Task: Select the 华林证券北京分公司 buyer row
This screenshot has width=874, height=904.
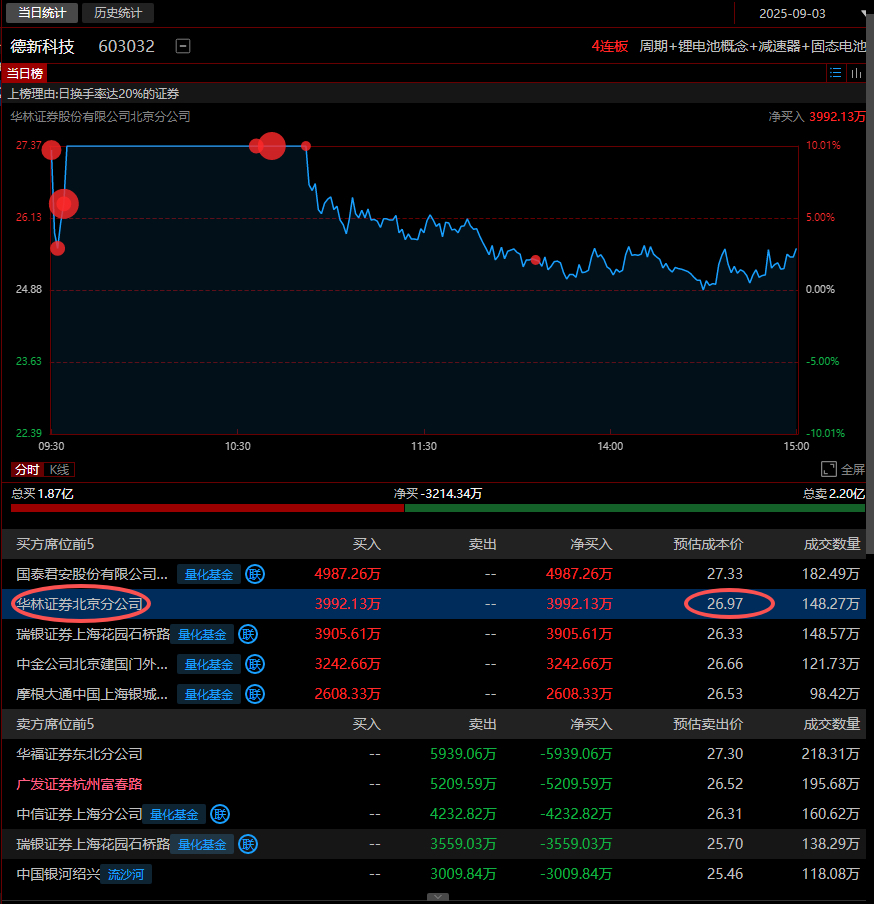Action: 434,604
